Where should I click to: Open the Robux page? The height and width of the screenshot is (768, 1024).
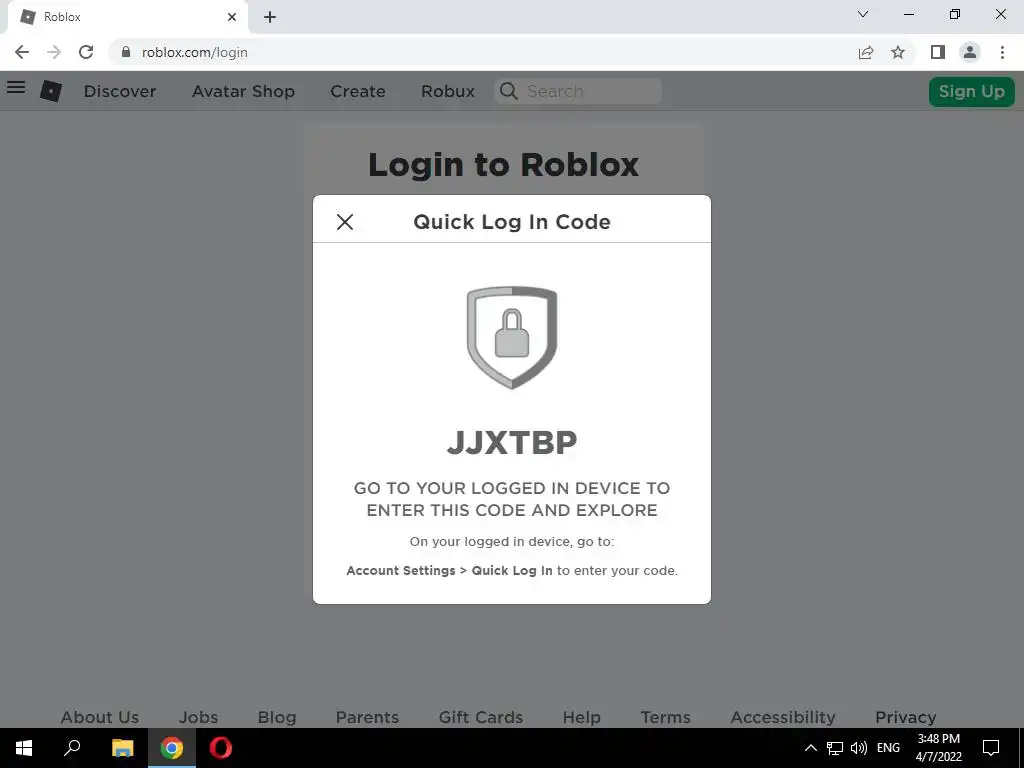(x=448, y=91)
